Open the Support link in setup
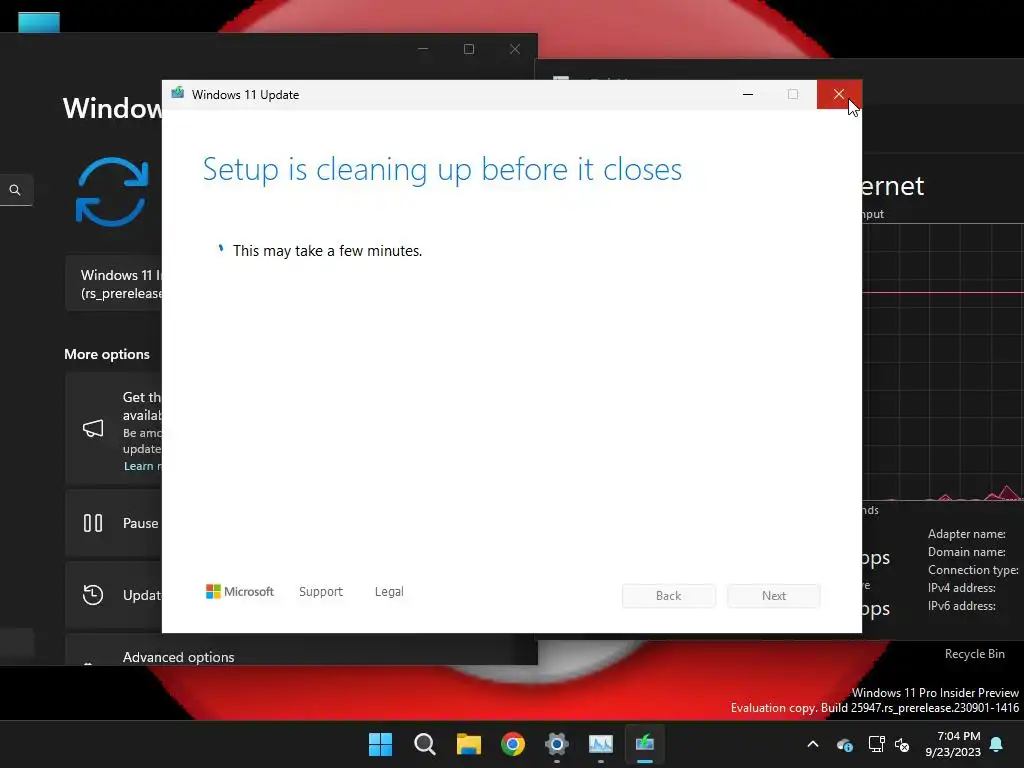The width and height of the screenshot is (1024, 768). click(321, 592)
